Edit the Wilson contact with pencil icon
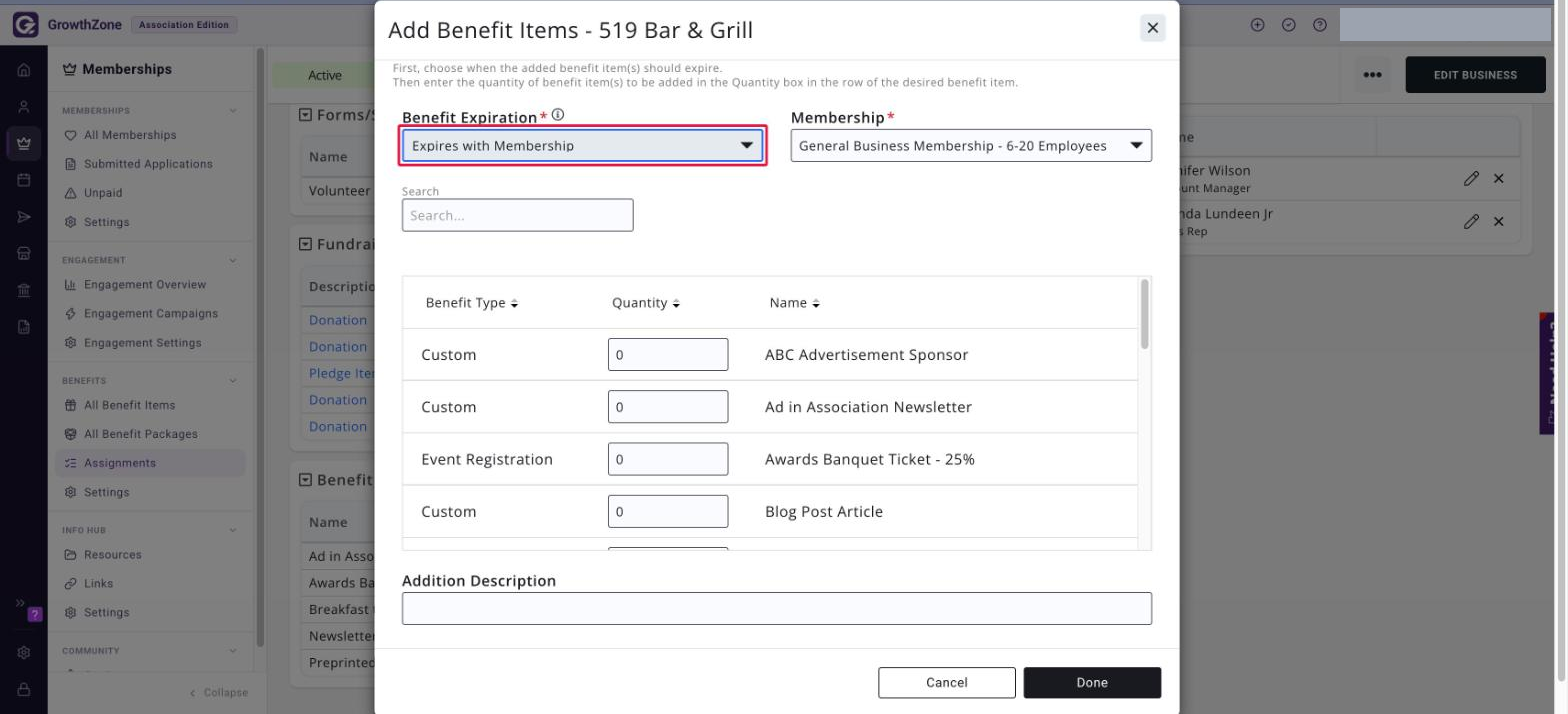The height and width of the screenshot is (714, 1568). click(1471, 178)
